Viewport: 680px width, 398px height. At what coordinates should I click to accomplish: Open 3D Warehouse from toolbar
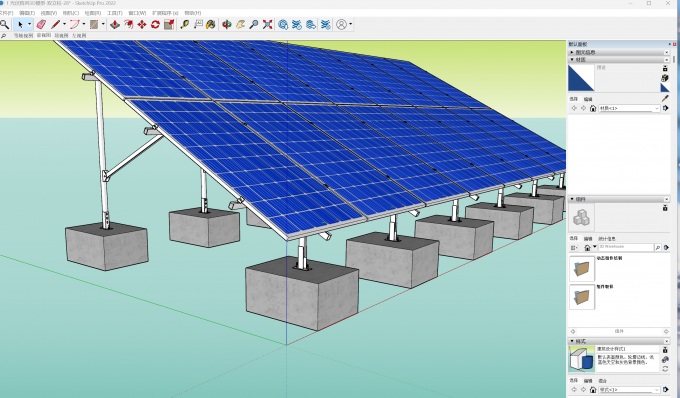click(283, 25)
